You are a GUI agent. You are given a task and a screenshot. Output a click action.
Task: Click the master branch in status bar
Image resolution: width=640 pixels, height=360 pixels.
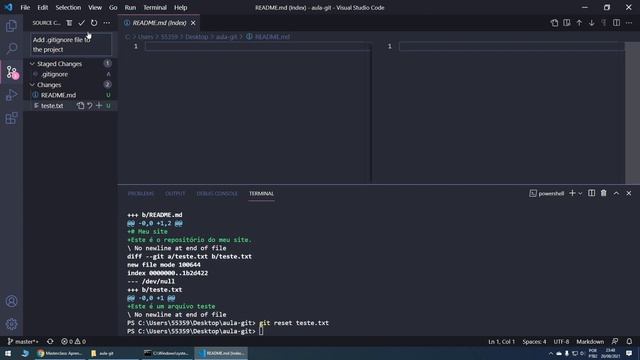[x=23, y=341]
